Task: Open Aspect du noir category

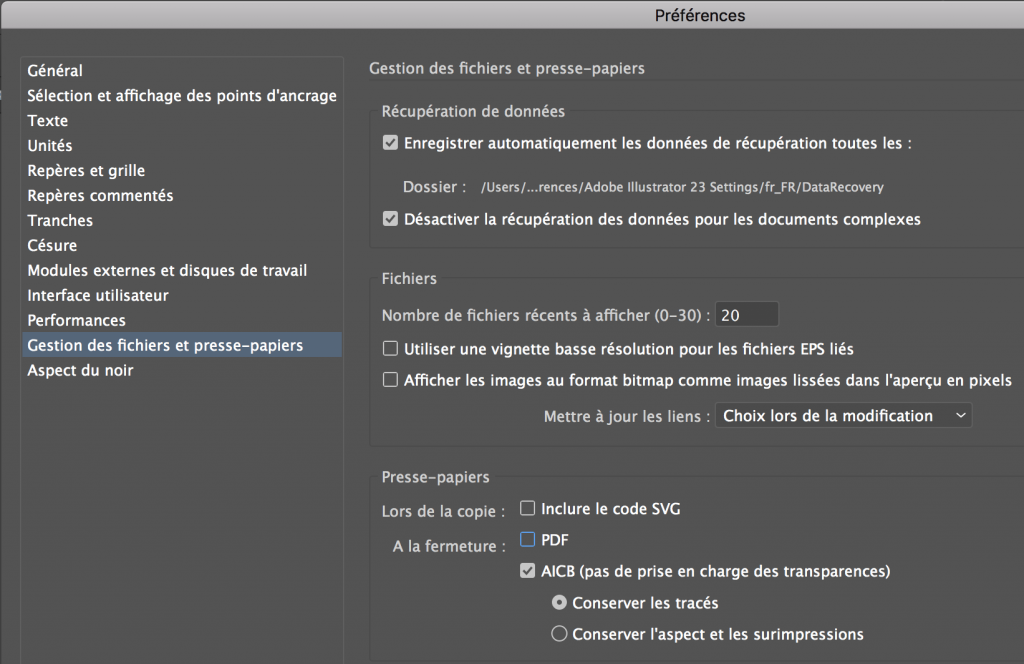Action: [x=80, y=371]
